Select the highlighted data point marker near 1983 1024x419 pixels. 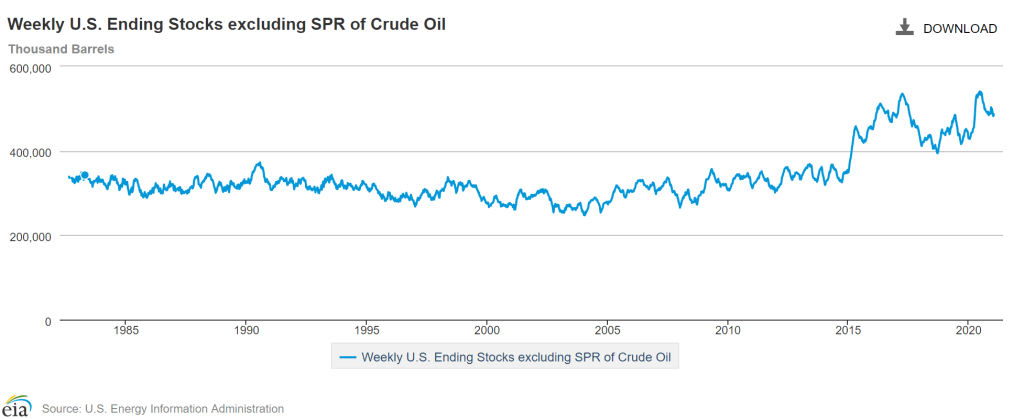pyautogui.click(x=85, y=175)
